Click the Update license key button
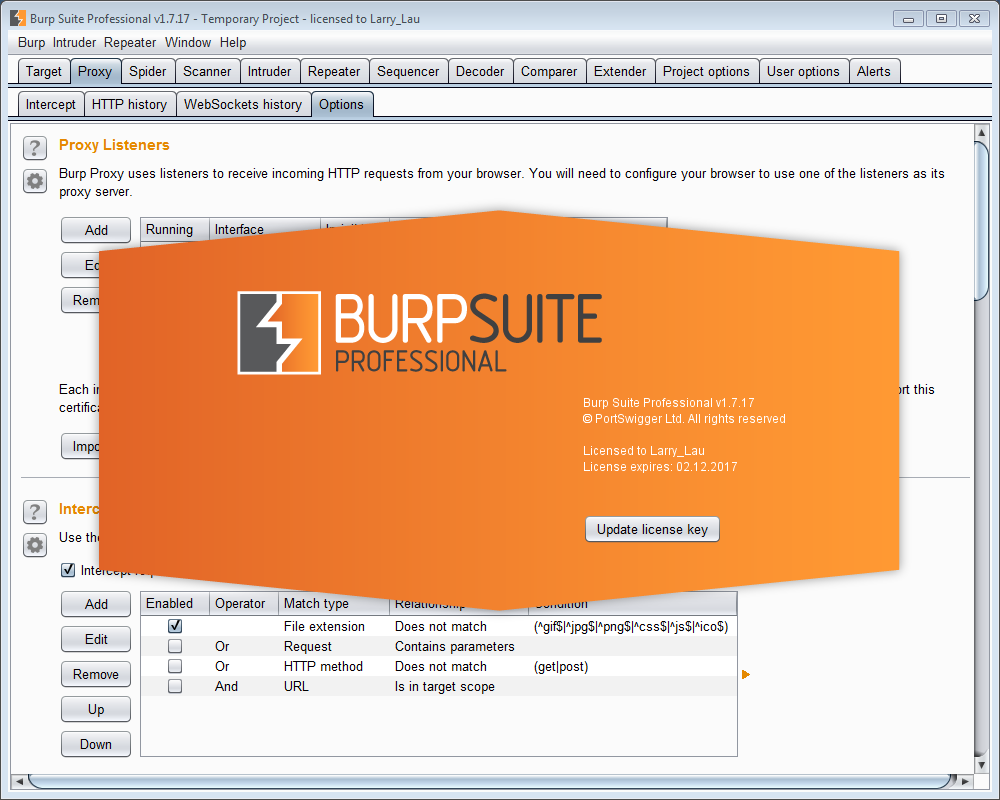 point(652,529)
